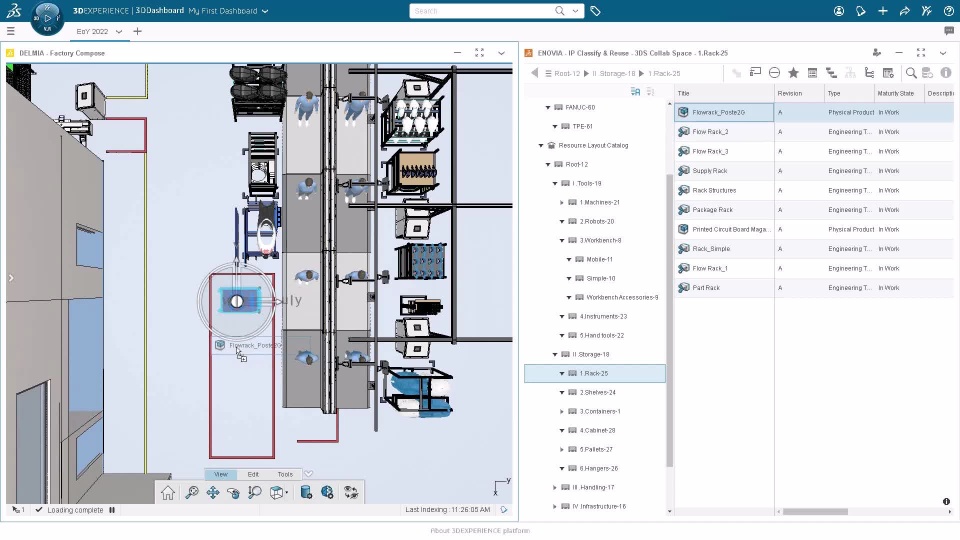
Task: Click the search magnifier icon in top bar
Action: tap(560, 11)
